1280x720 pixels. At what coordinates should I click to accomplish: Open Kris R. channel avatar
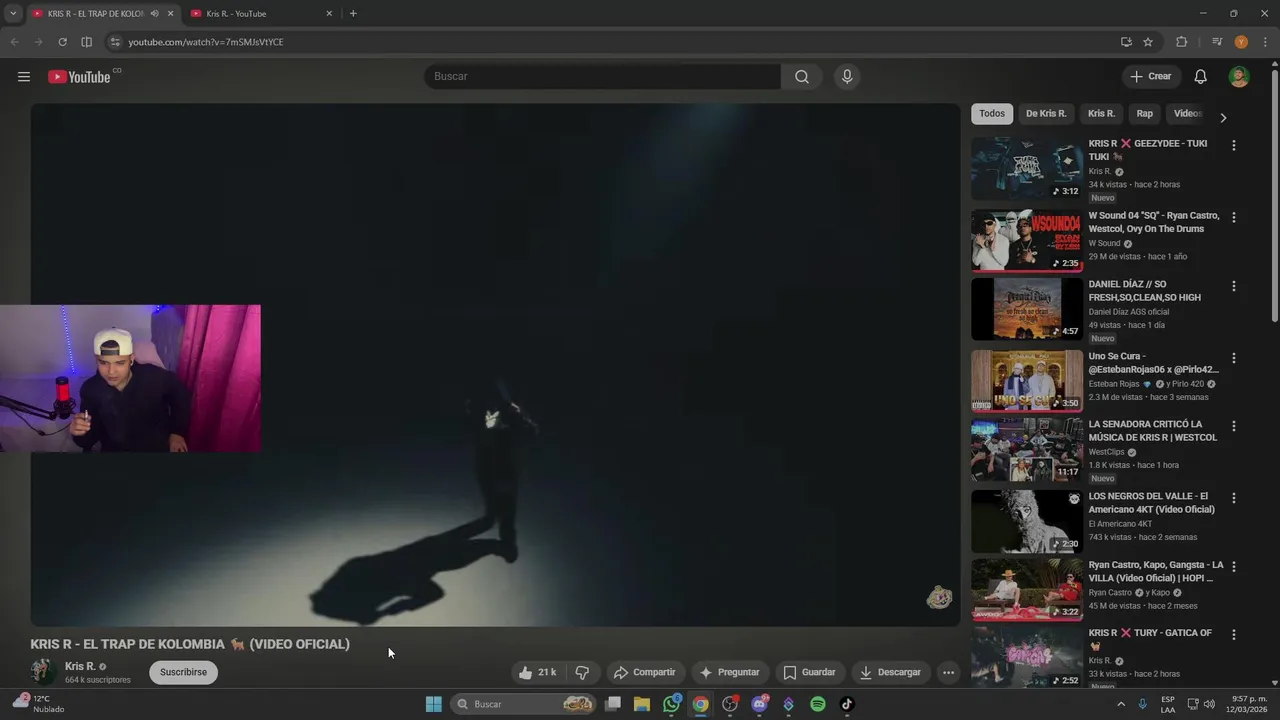coord(43,672)
